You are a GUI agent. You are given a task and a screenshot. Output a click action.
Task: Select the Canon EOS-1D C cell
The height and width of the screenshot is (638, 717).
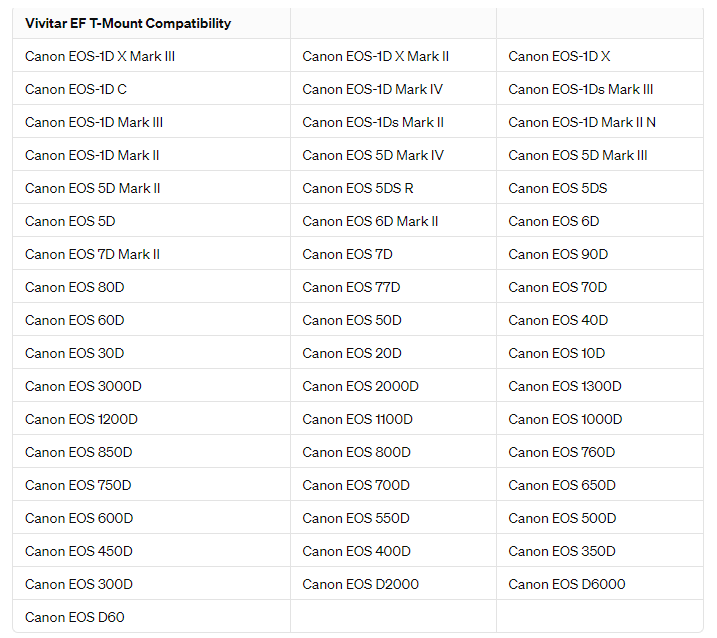tap(76, 89)
